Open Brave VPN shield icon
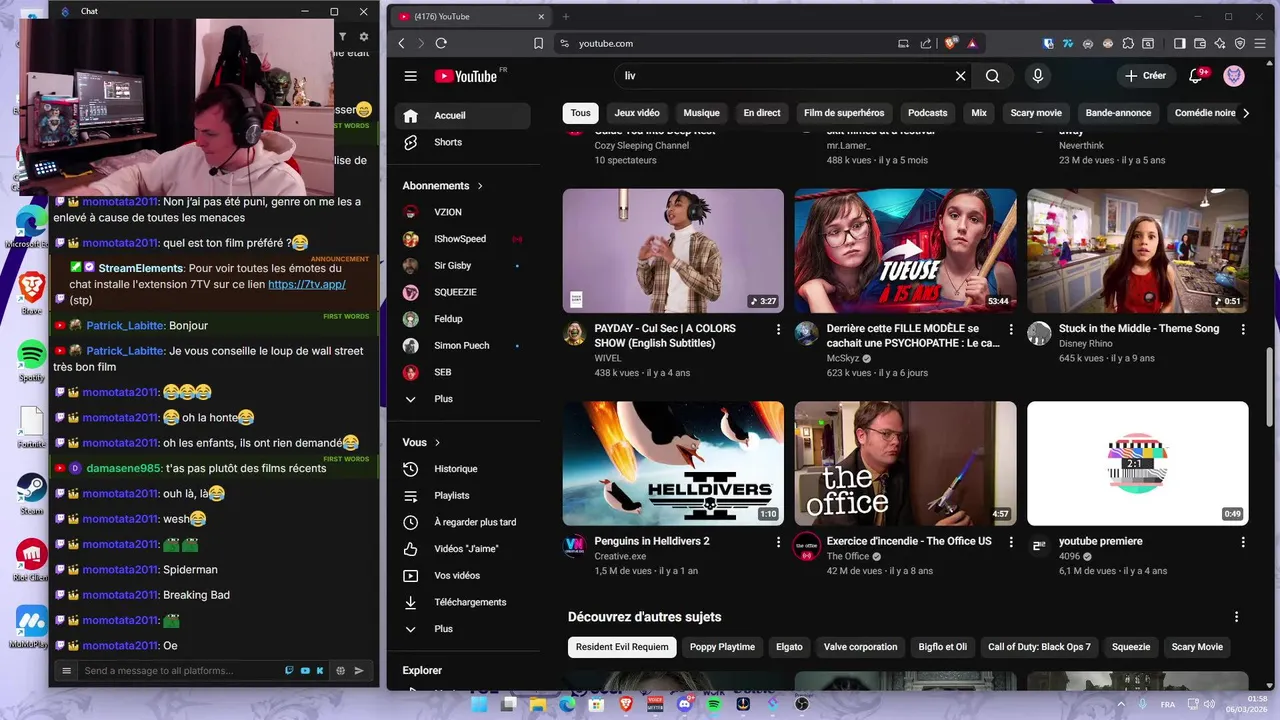The width and height of the screenshot is (1280, 720). [x=1240, y=43]
